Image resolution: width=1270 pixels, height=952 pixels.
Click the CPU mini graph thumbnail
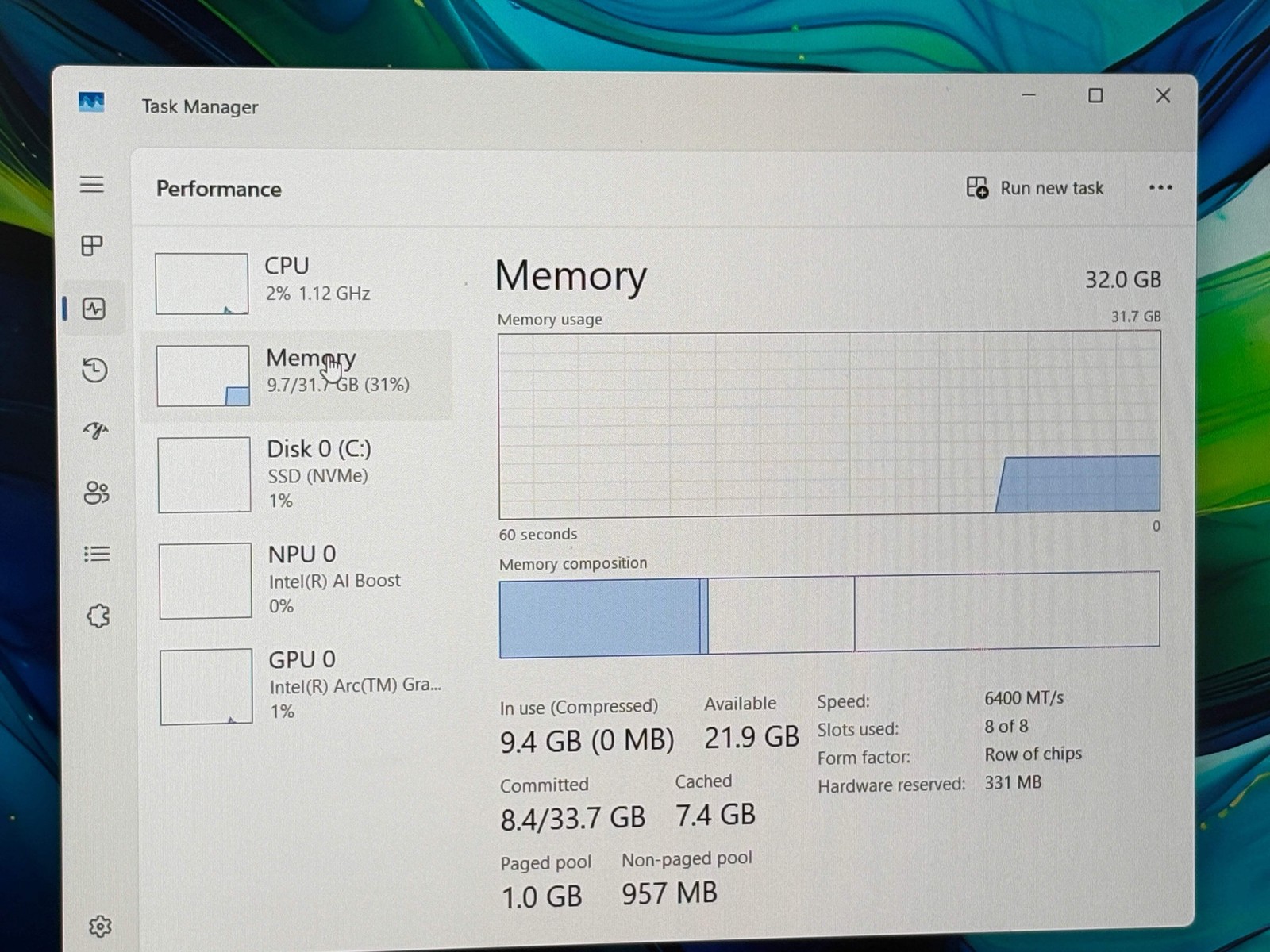click(x=202, y=284)
